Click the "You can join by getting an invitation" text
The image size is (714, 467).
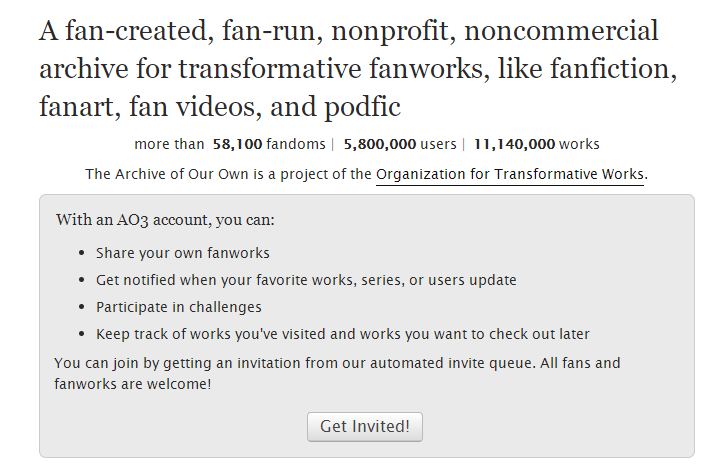click(x=337, y=363)
